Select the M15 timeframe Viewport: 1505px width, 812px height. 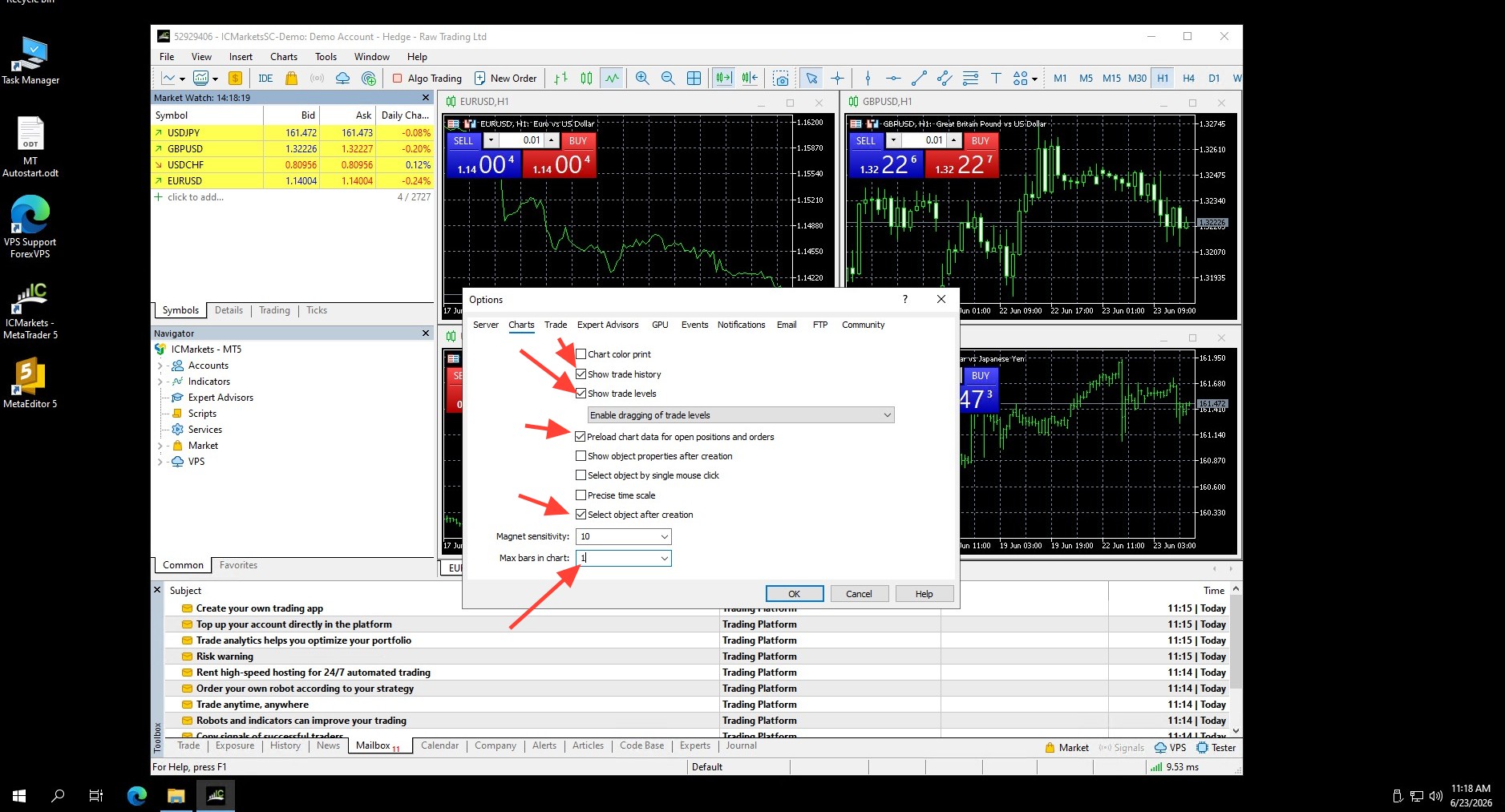pyautogui.click(x=1111, y=78)
